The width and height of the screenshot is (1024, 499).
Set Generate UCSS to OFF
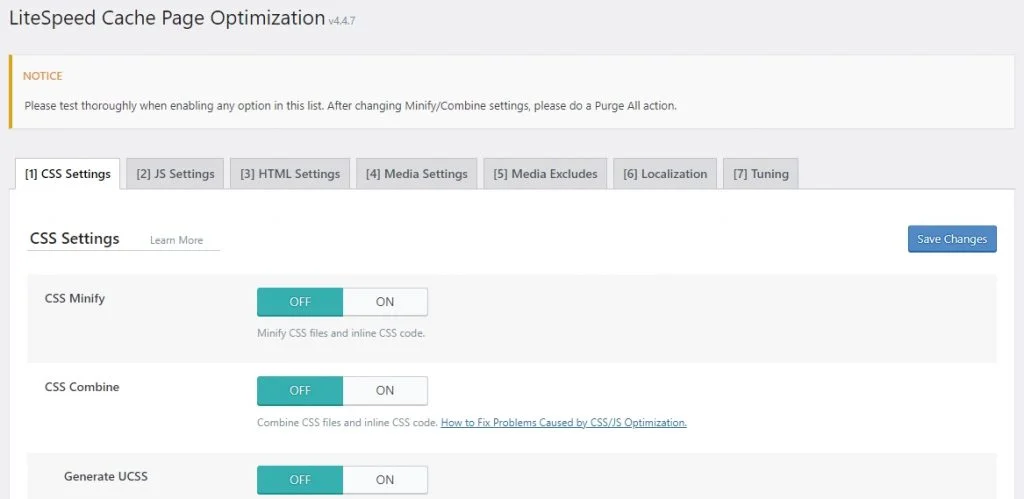click(x=300, y=479)
